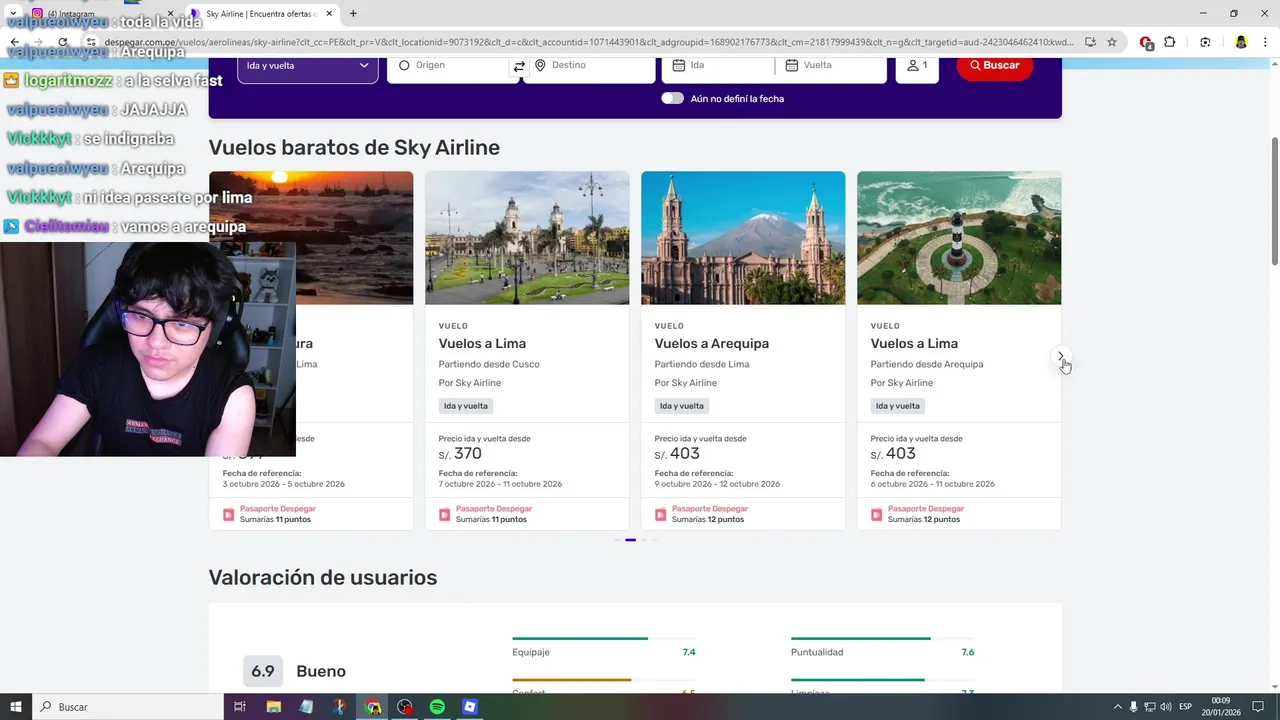Open the Chrome extensions puzzle icon
Image resolution: width=1280 pixels, height=720 pixels.
1170,42
